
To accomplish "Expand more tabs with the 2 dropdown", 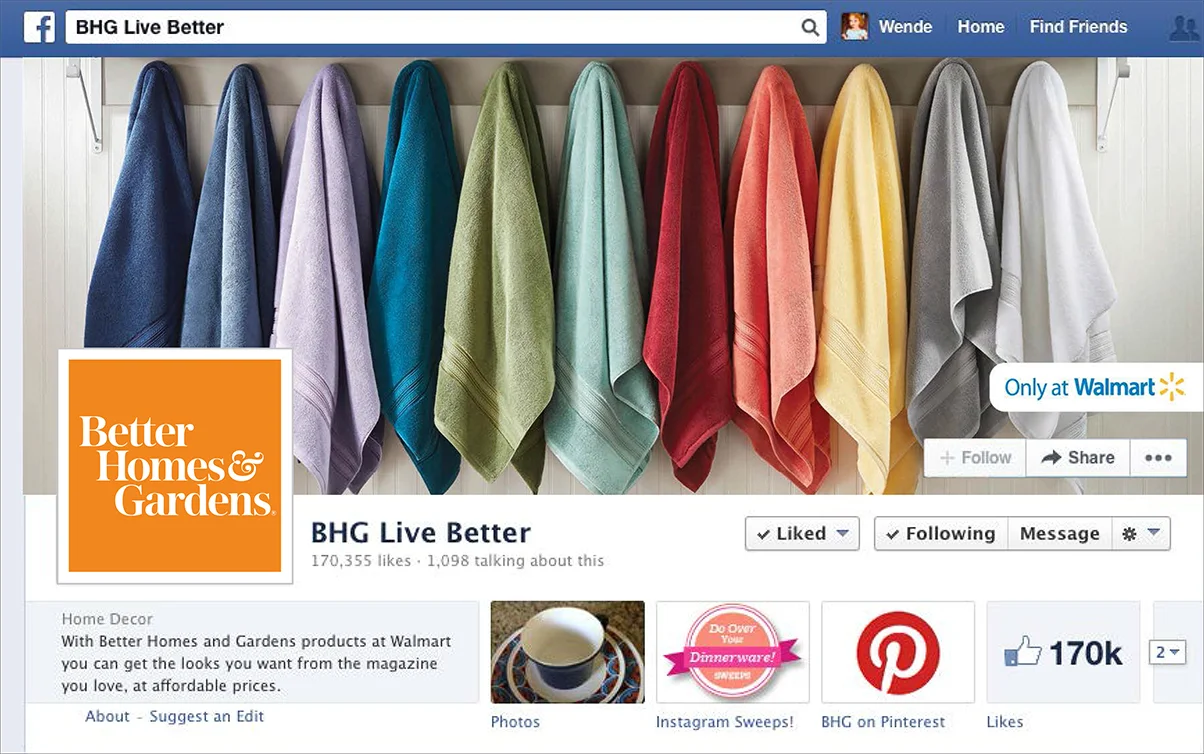I will pos(1169,653).
